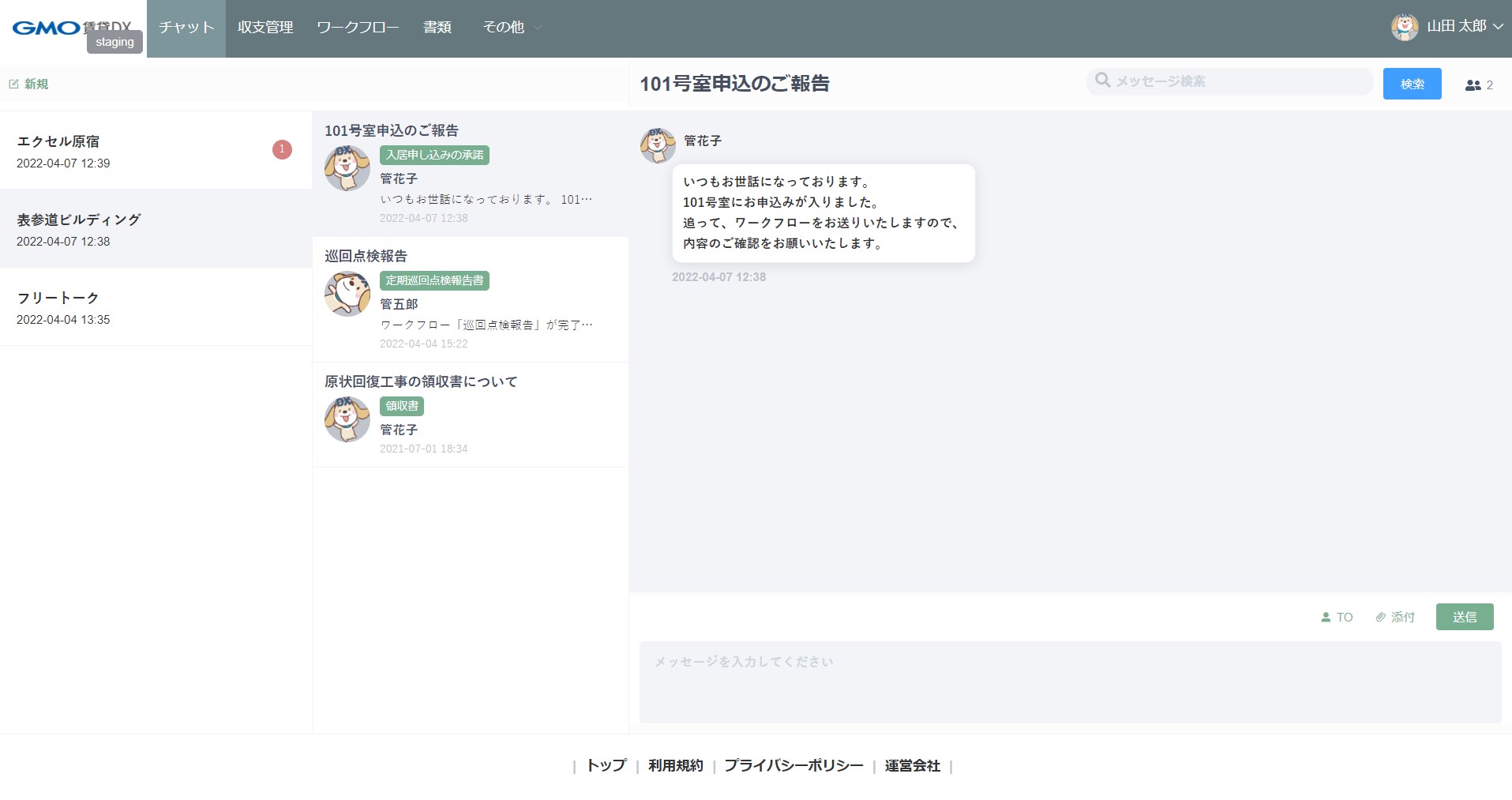Open the 山田 太郎 user menu

(x=1446, y=27)
